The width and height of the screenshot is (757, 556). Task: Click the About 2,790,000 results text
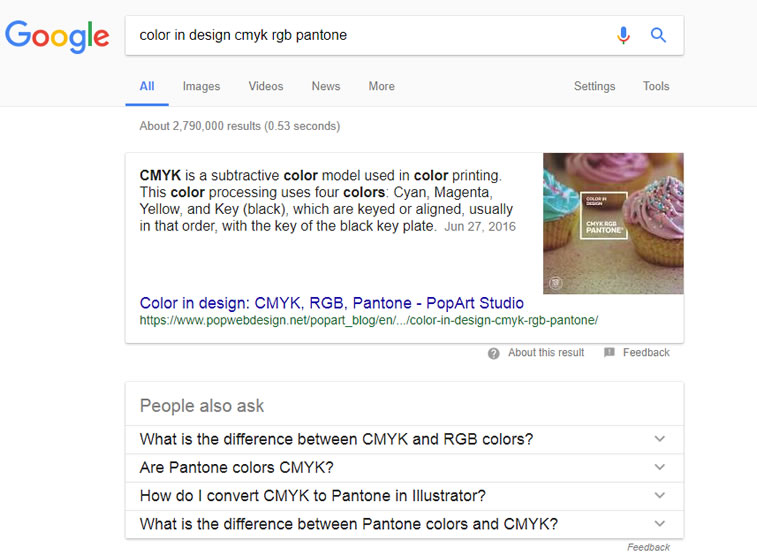click(239, 126)
